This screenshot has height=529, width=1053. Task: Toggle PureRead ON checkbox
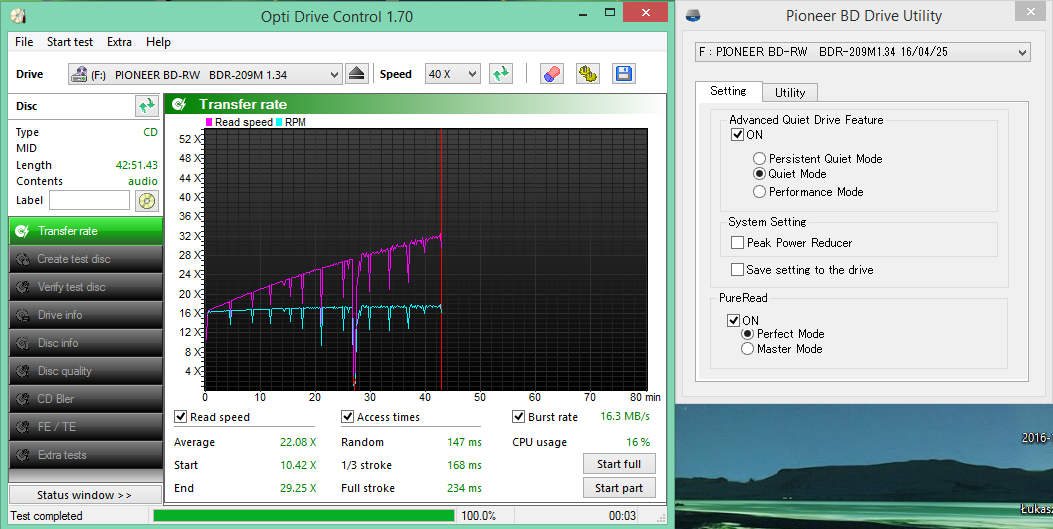[x=733, y=320]
